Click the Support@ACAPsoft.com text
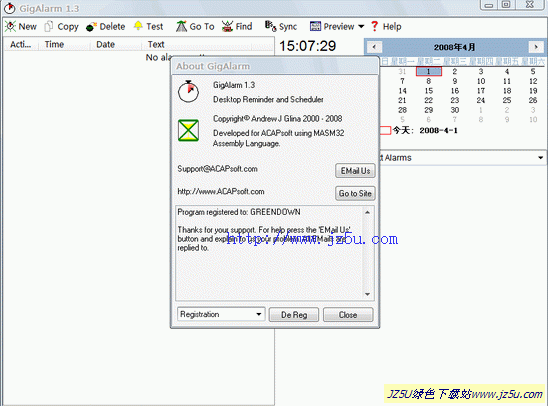This screenshot has height=406, width=548. (217, 169)
